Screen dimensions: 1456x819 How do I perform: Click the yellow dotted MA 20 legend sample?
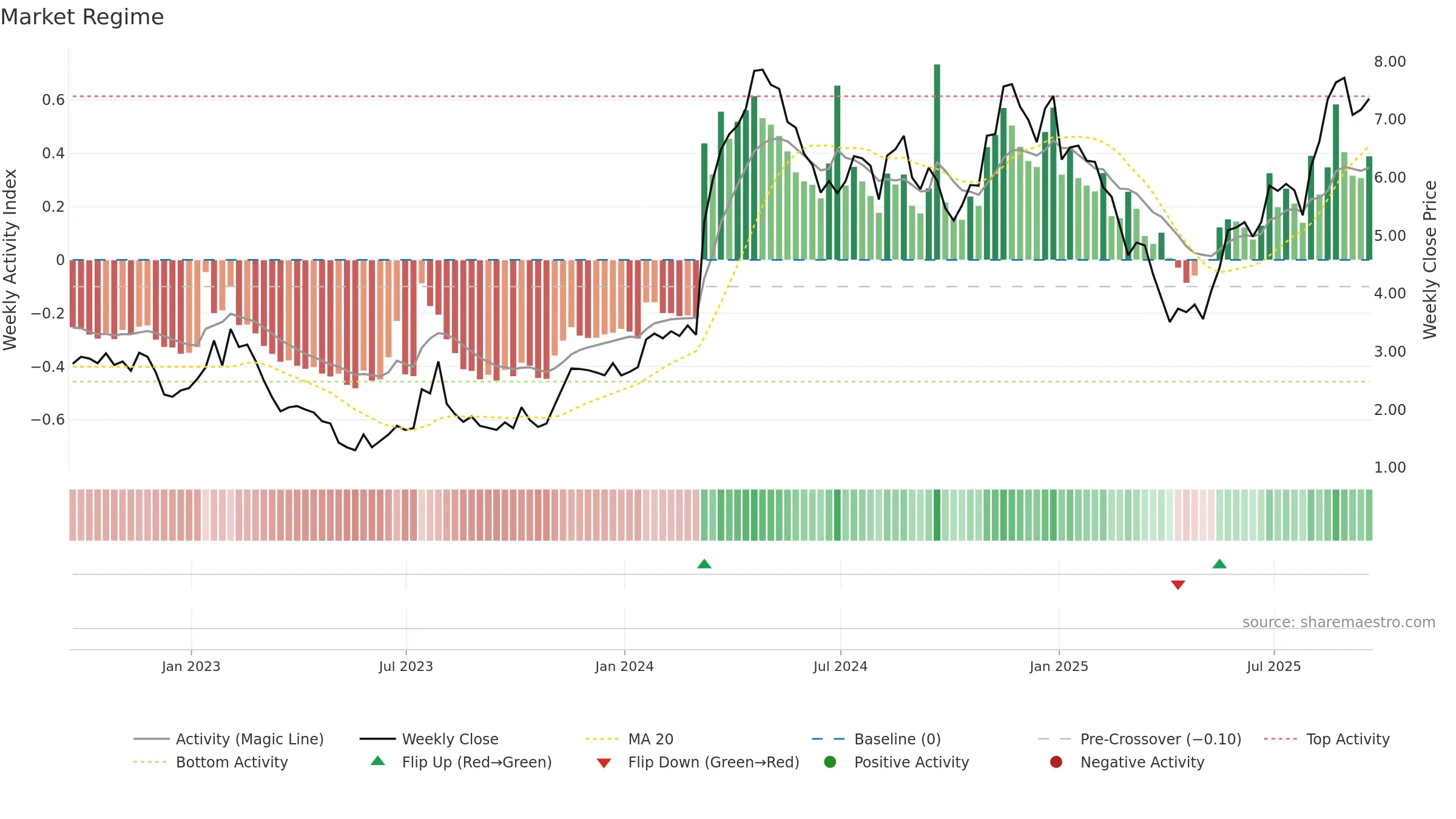(x=602, y=739)
